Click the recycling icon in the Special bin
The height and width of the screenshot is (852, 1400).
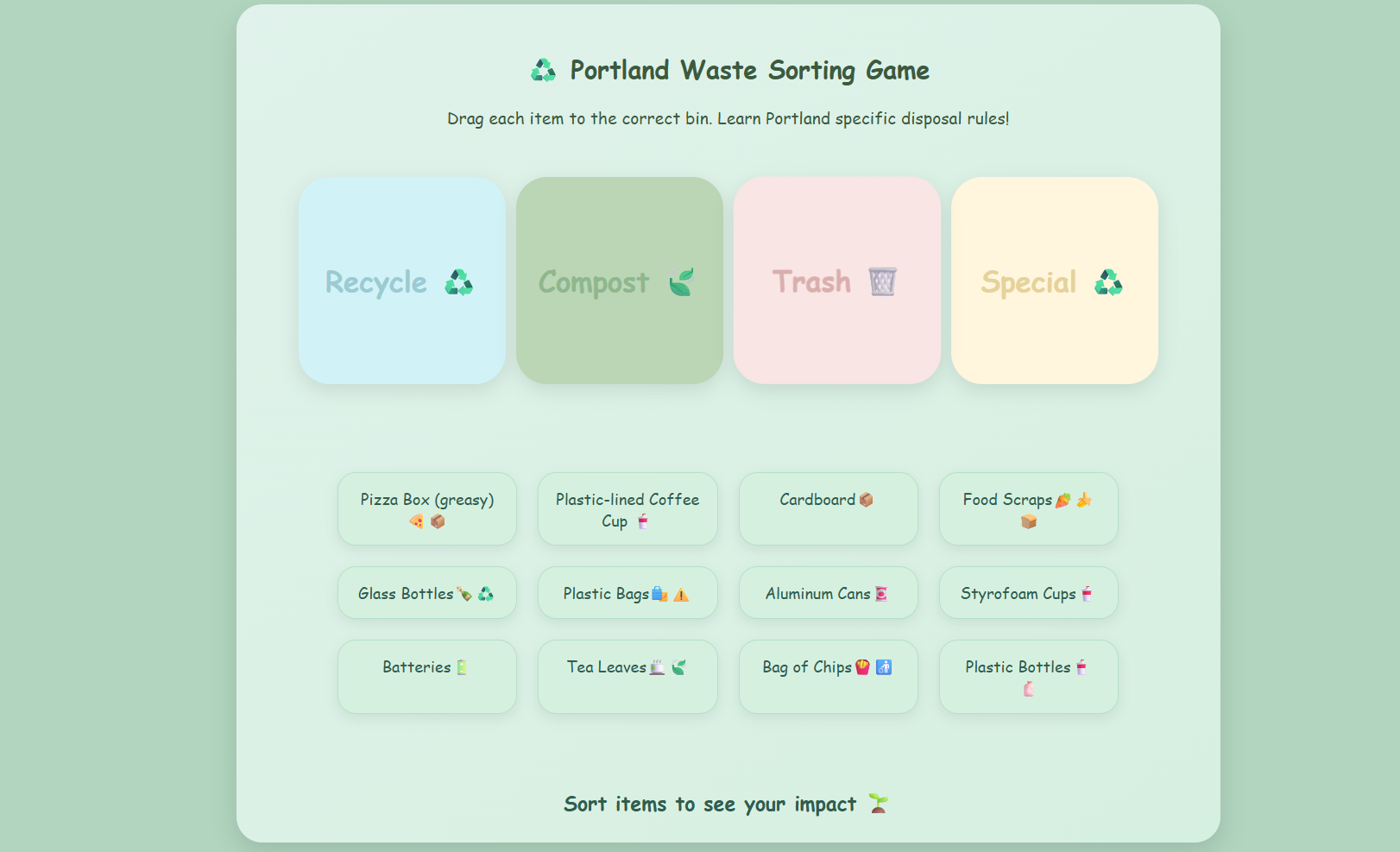[x=1108, y=282]
